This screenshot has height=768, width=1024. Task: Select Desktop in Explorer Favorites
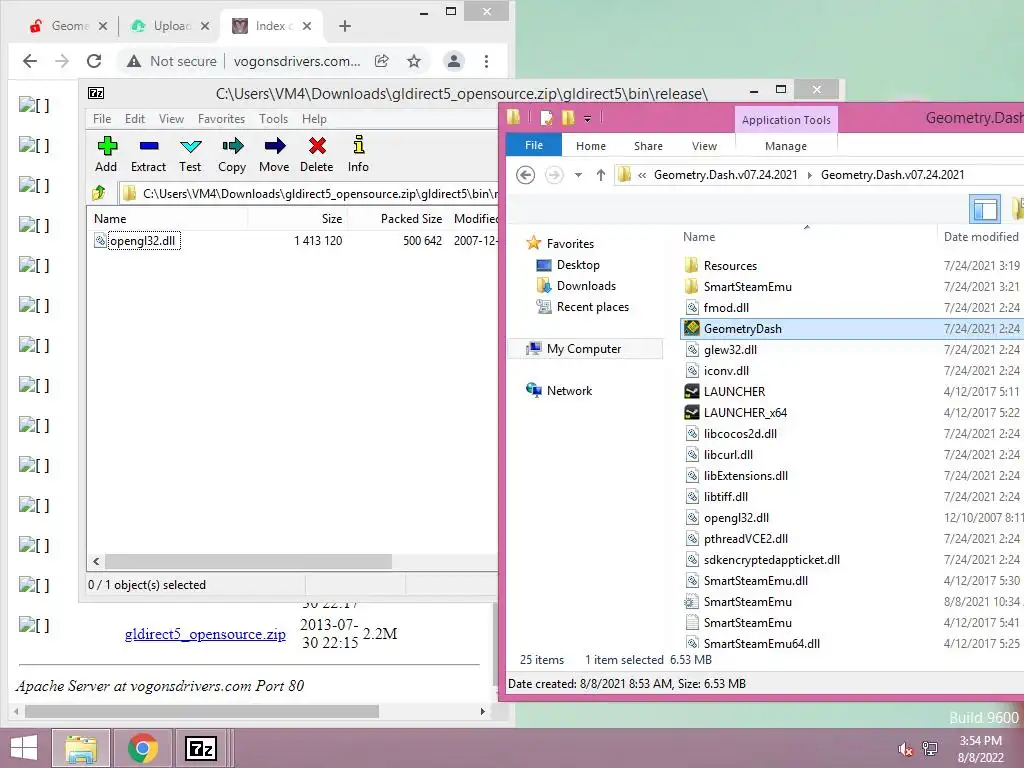(578, 264)
